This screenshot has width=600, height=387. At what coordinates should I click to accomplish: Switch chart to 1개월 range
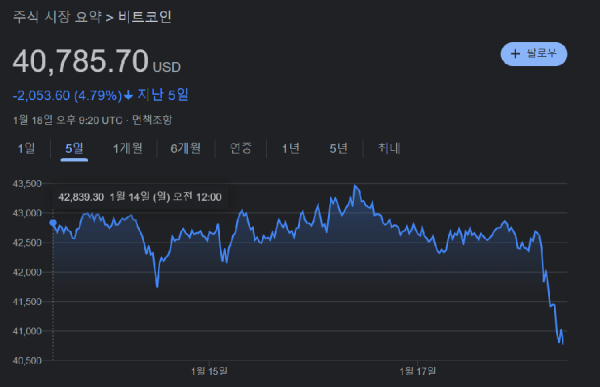(x=127, y=148)
